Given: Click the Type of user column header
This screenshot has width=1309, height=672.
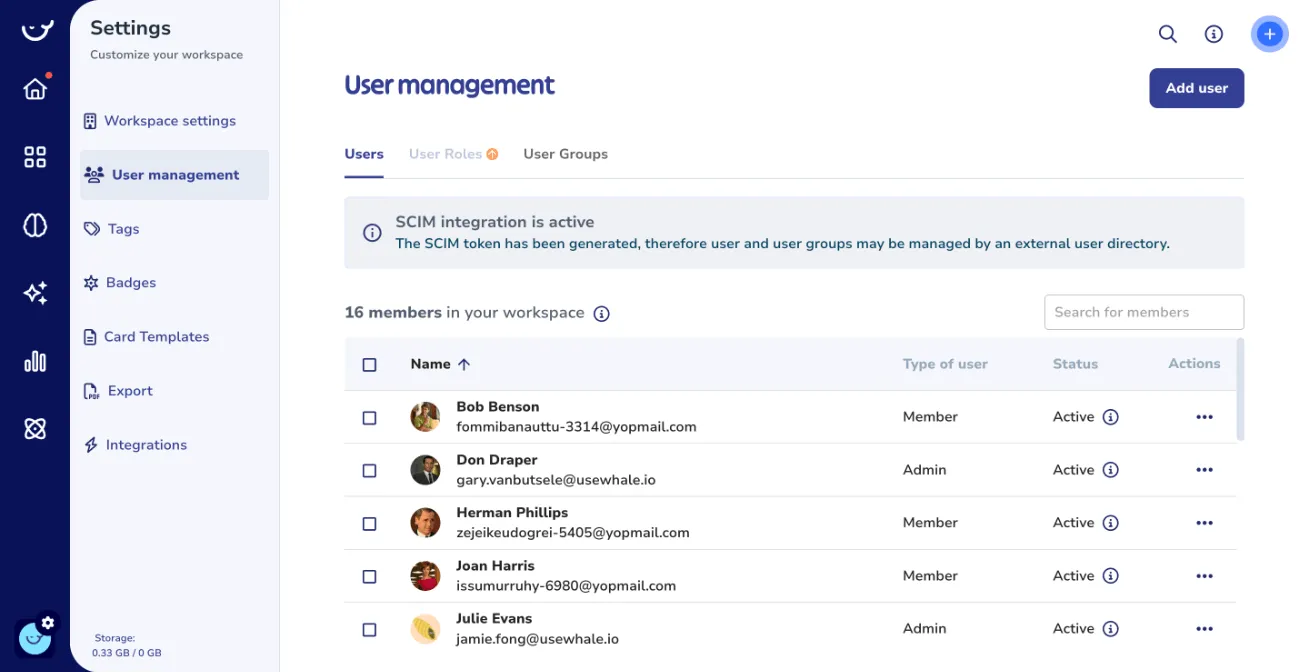Looking at the screenshot, I should [945, 364].
